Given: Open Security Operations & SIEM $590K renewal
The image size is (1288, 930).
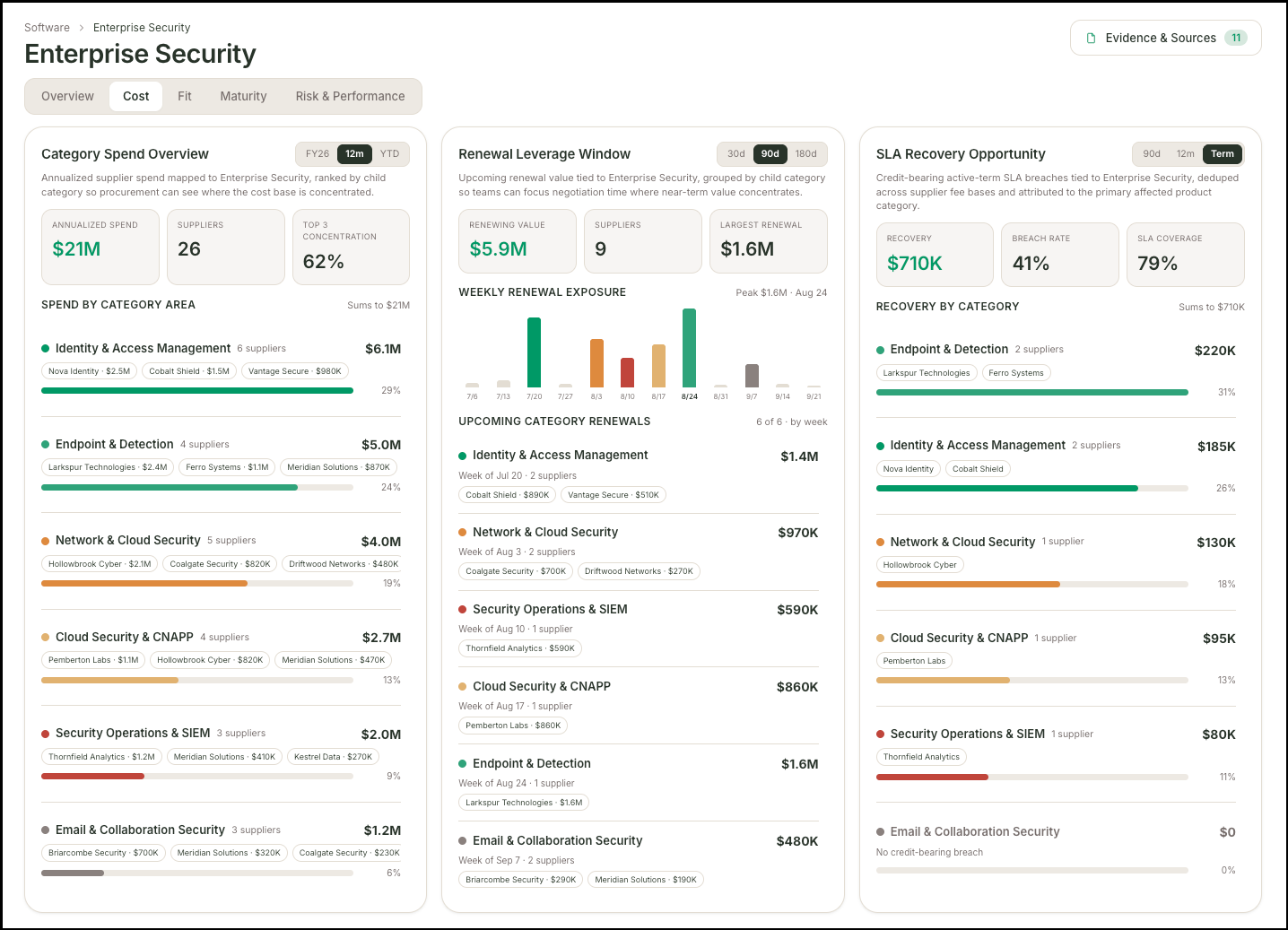Looking at the screenshot, I should [639, 630].
